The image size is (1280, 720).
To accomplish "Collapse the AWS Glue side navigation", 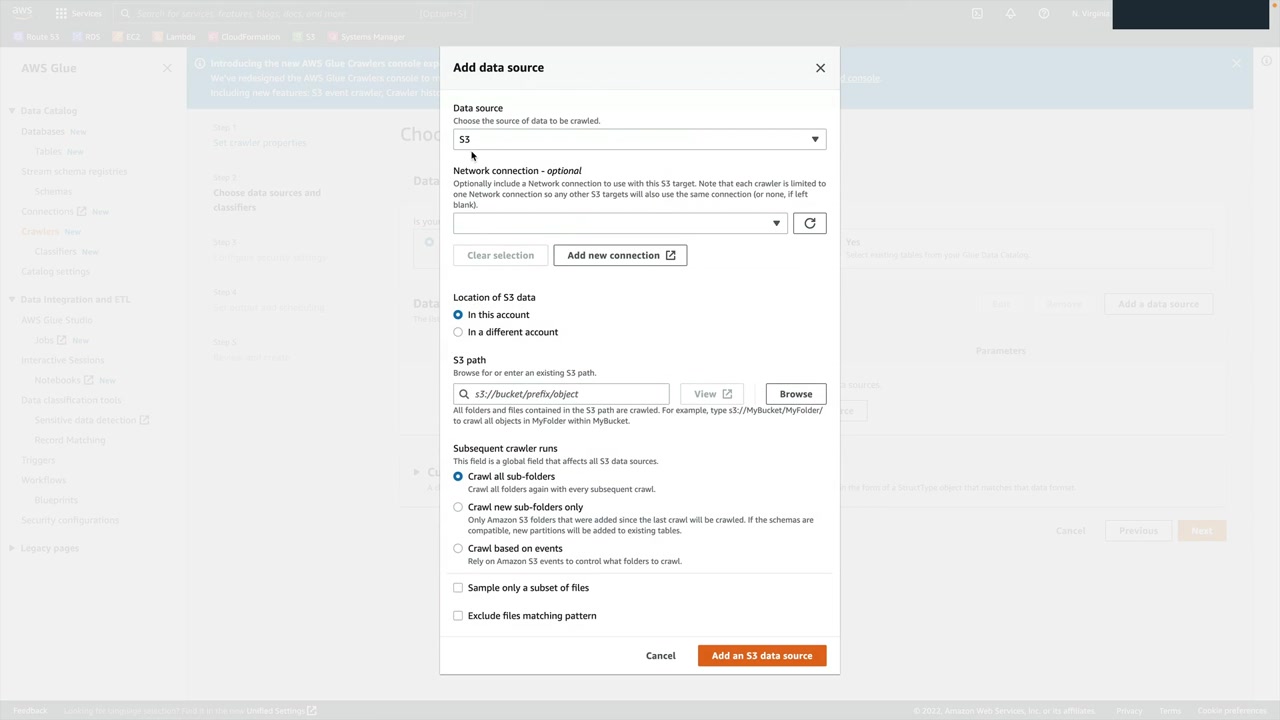I will pyautogui.click(x=167, y=68).
